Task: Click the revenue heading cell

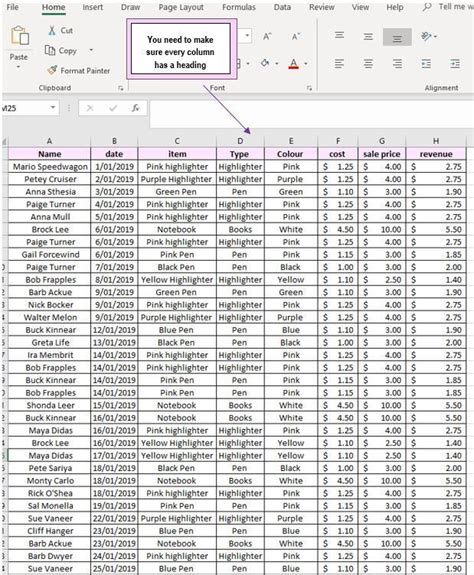Action: pos(436,154)
